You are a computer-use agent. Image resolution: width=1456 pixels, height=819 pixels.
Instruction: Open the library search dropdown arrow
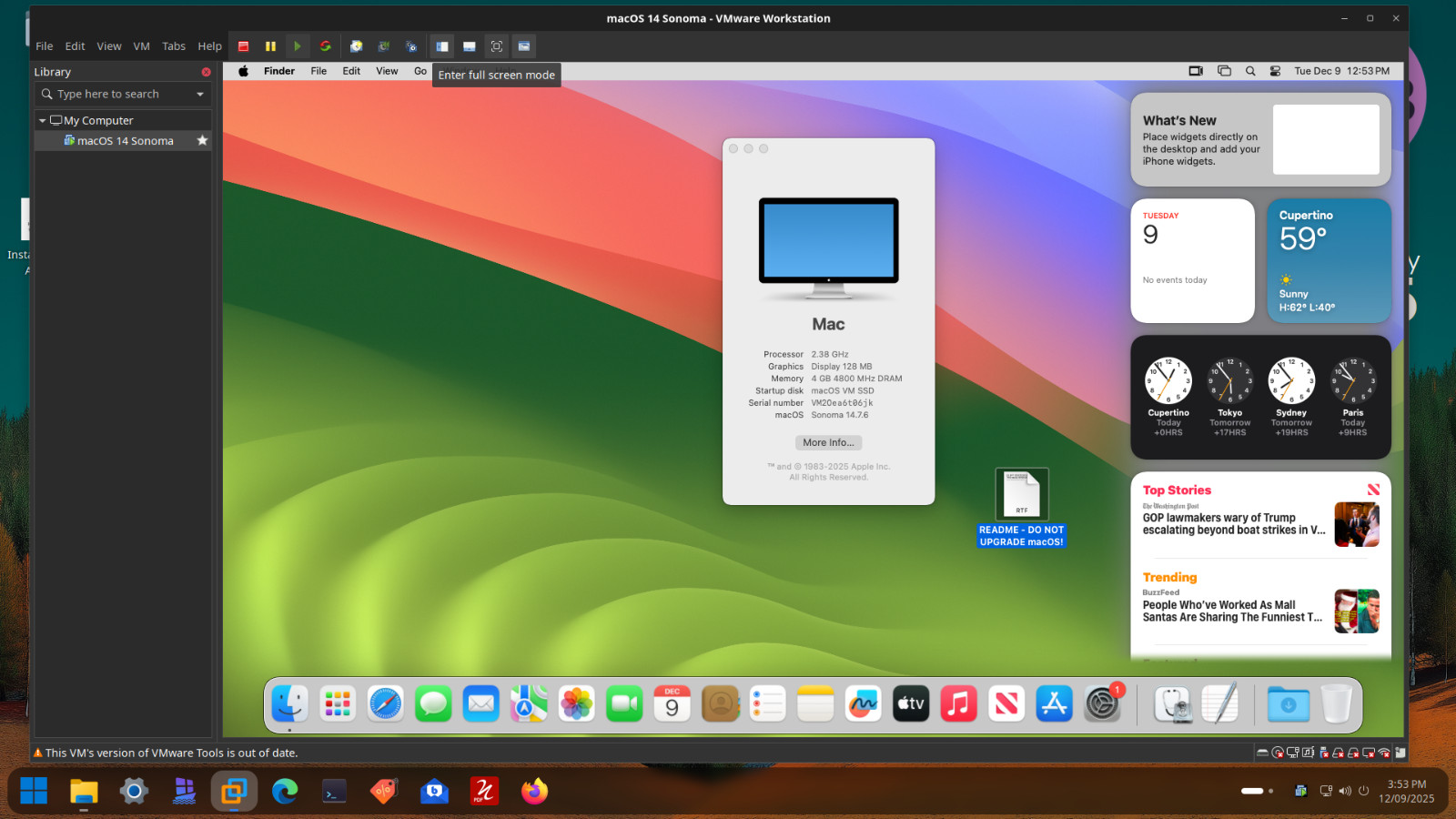tap(200, 95)
